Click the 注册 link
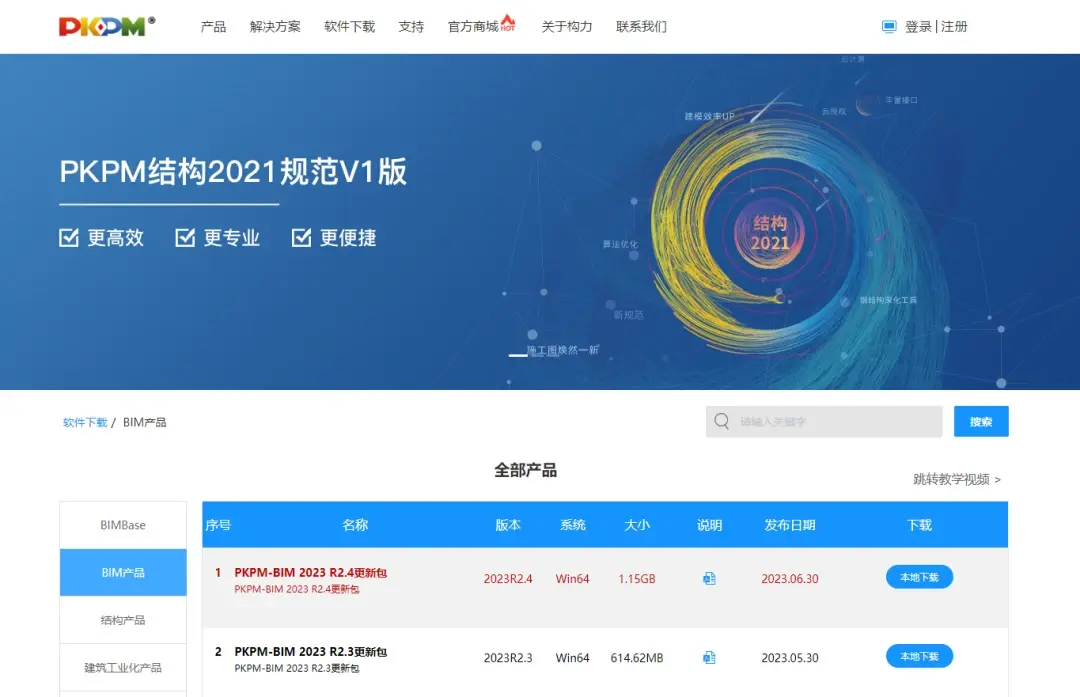The width and height of the screenshot is (1080, 697). [x=954, y=27]
